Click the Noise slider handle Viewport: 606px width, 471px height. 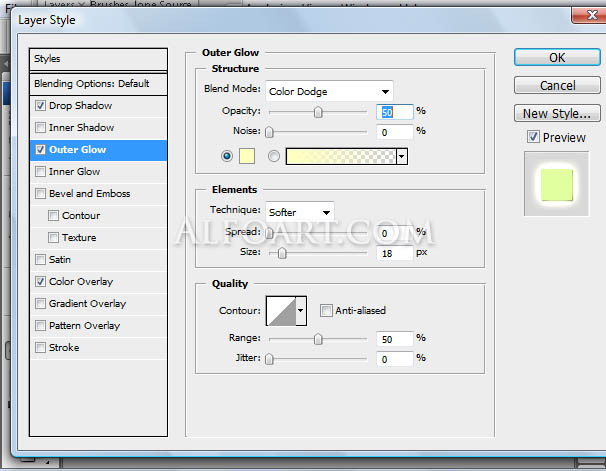(x=269, y=132)
